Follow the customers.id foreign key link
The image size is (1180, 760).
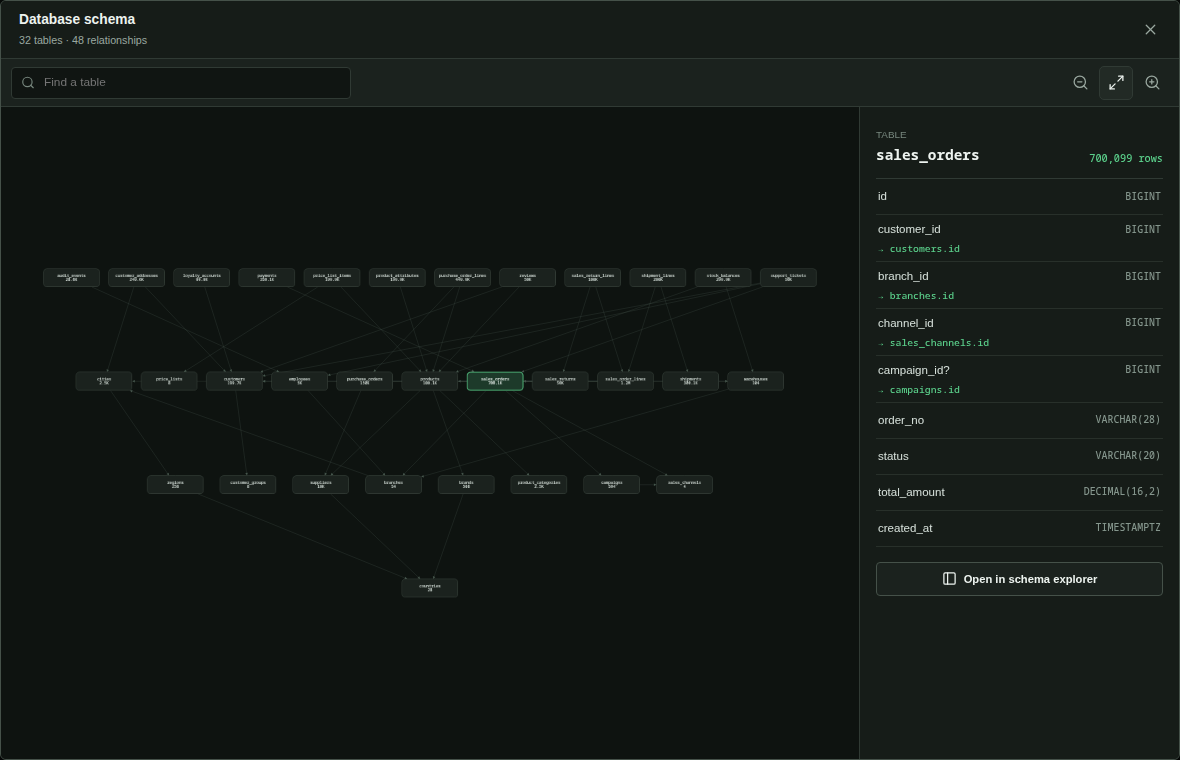pyautogui.click(x=924, y=249)
